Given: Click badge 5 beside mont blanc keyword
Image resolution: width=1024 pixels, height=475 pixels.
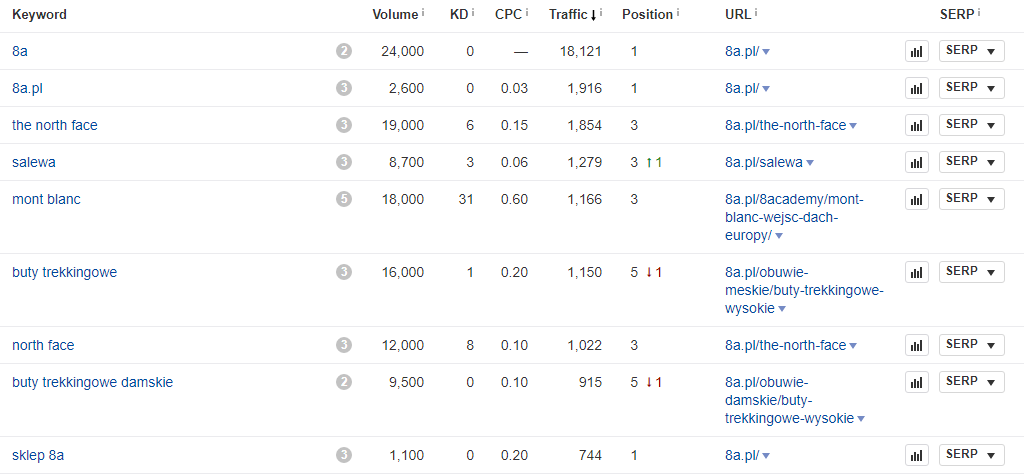Looking at the screenshot, I should [344, 199].
